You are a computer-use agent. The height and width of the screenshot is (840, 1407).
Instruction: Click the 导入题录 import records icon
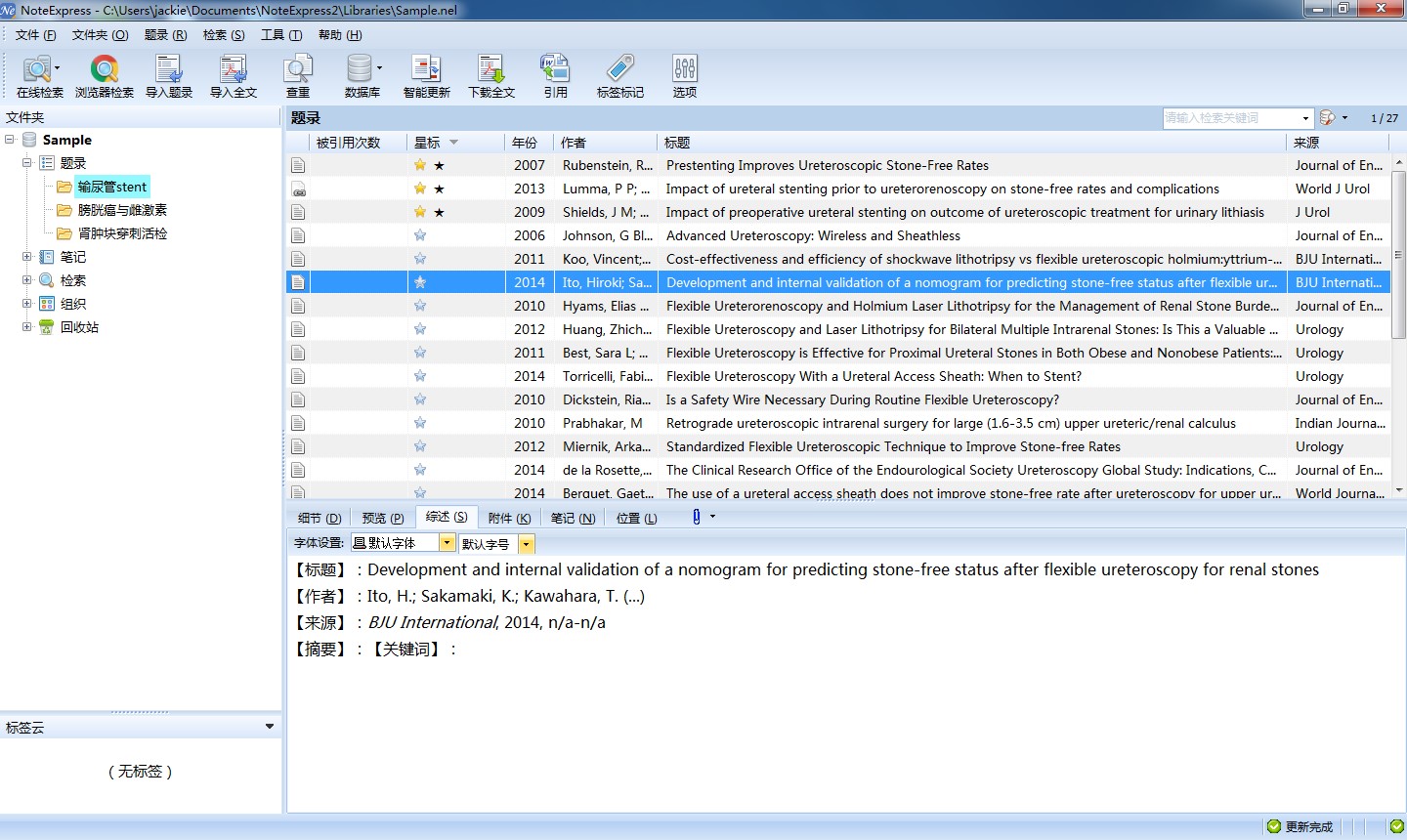click(x=169, y=76)
